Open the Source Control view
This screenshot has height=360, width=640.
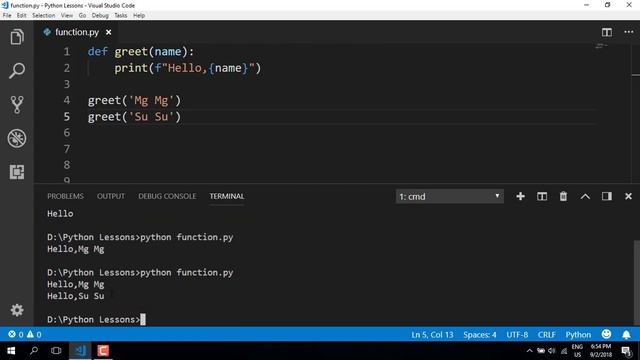point(17,104)
